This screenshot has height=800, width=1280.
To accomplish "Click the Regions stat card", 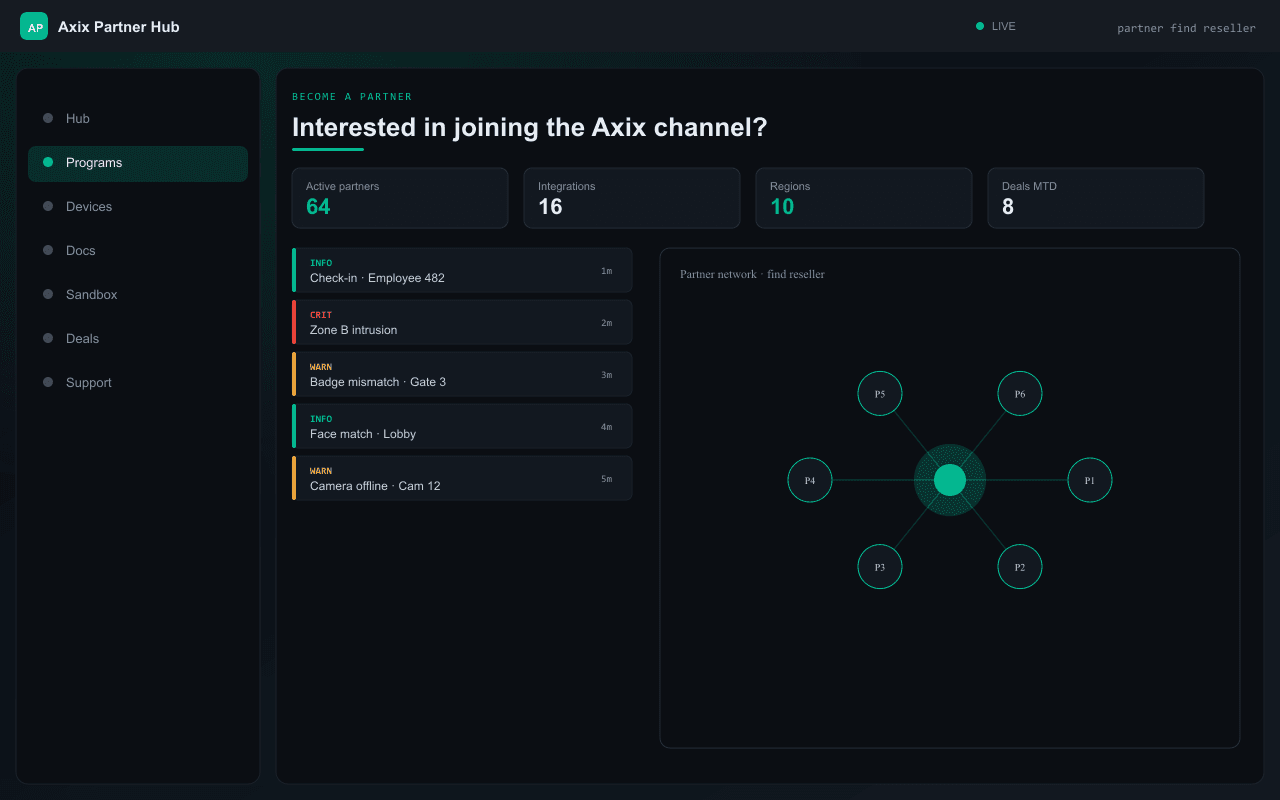I will [864, 198].
